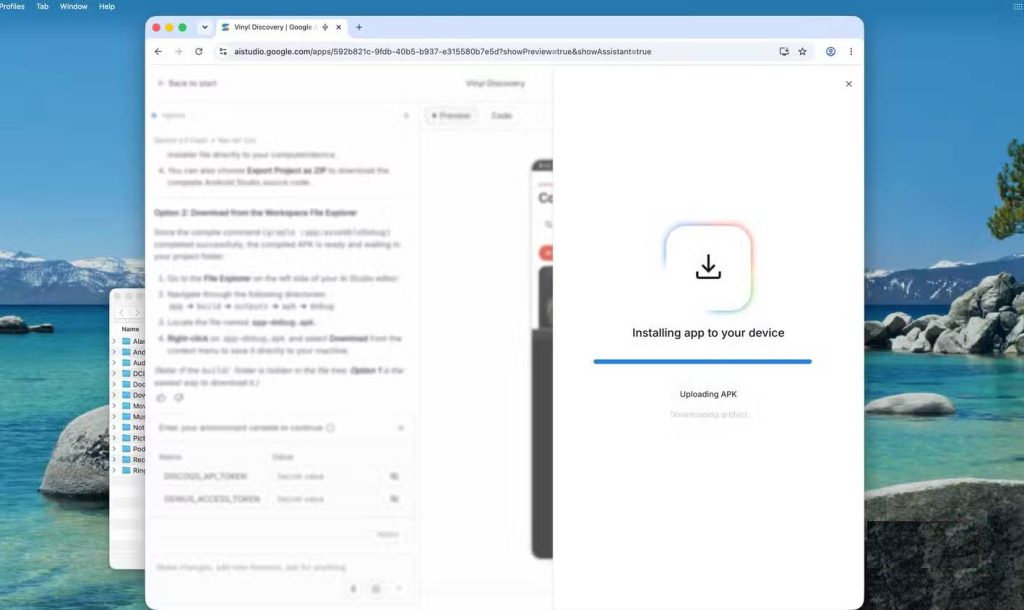Give thumbs up to the assistant response
The width and height of the screenshot is (1024, 610).
[x=161, y=398]
